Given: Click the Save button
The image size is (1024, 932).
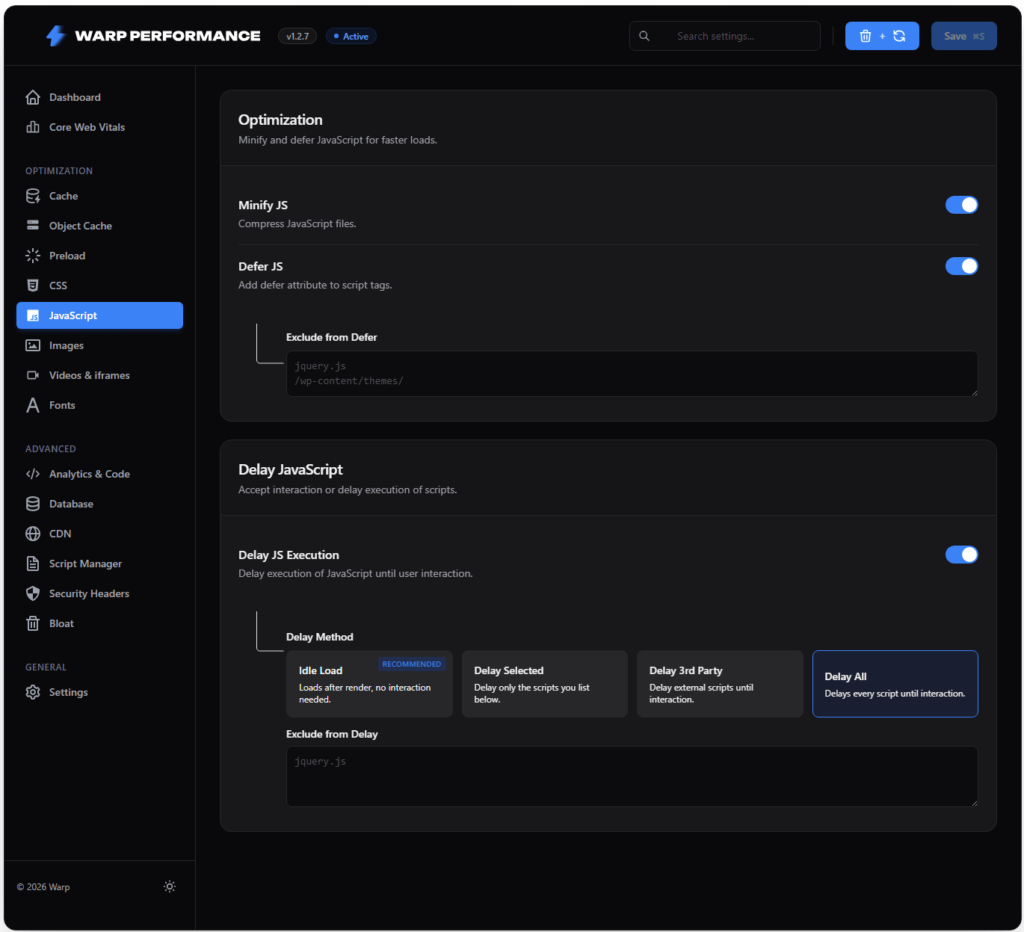Looking at the screenshot, I should pyautogui.click(x=963, y=36).
